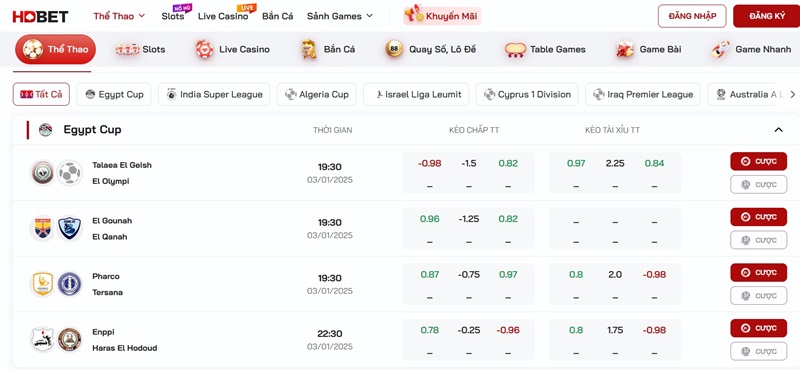Click the Game Bài cards icon

pyautogui.click(x=625, y=50)
